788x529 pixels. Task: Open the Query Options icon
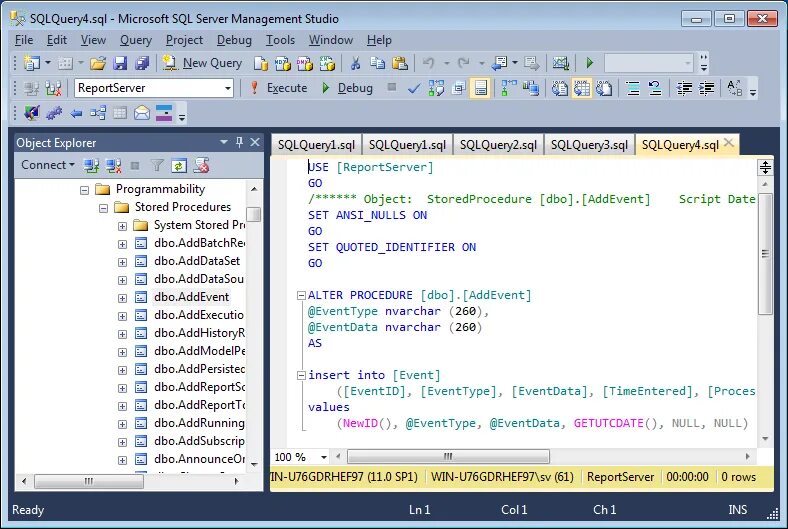click(458, 88)
